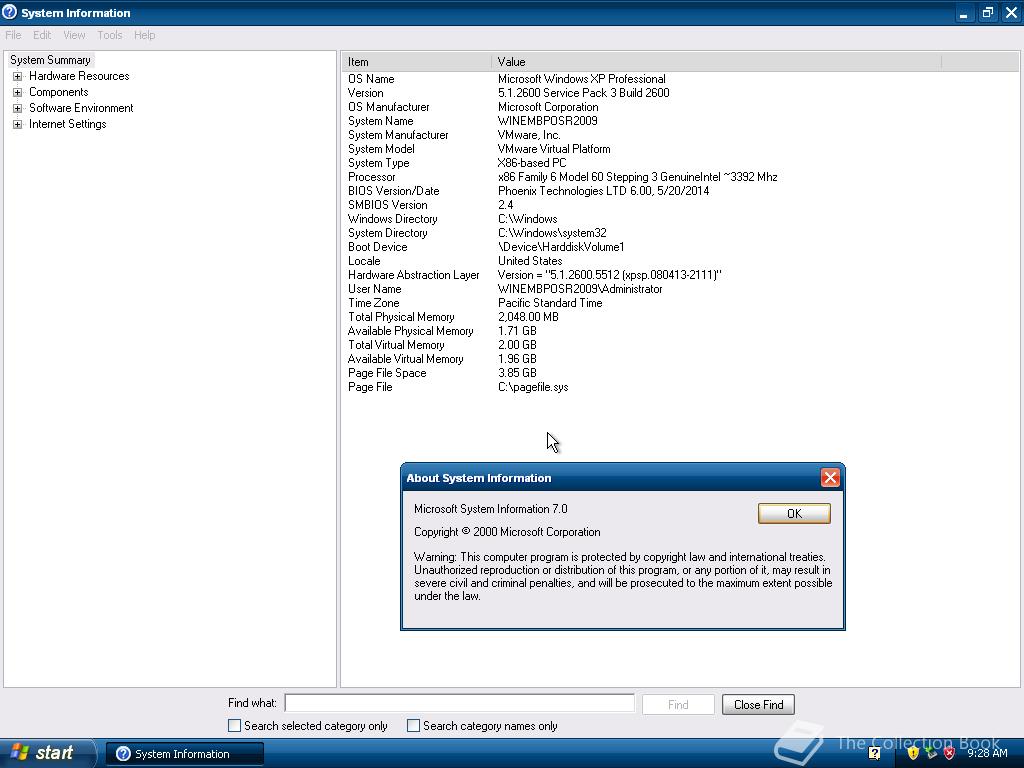Select the OS Name row
The image size is (1024, 768).
tap(371, 79)
